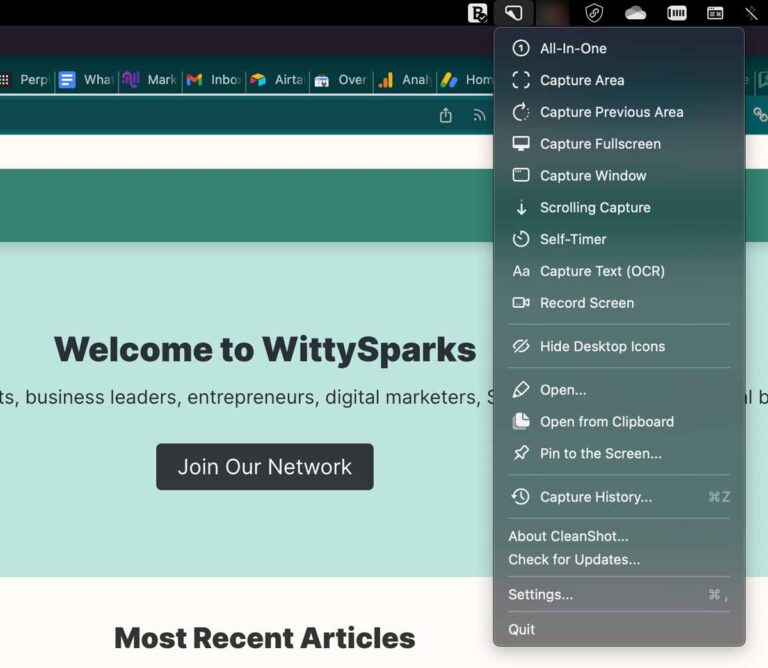Viewport: 768px width, 668px height.
Task: Choose Capture Text (OCR)
Action: point(619,271)
